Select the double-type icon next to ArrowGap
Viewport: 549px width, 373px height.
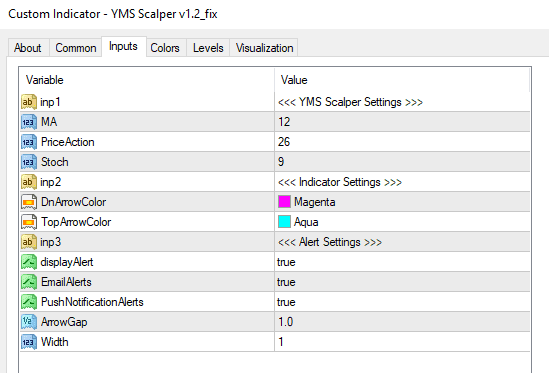29,322
